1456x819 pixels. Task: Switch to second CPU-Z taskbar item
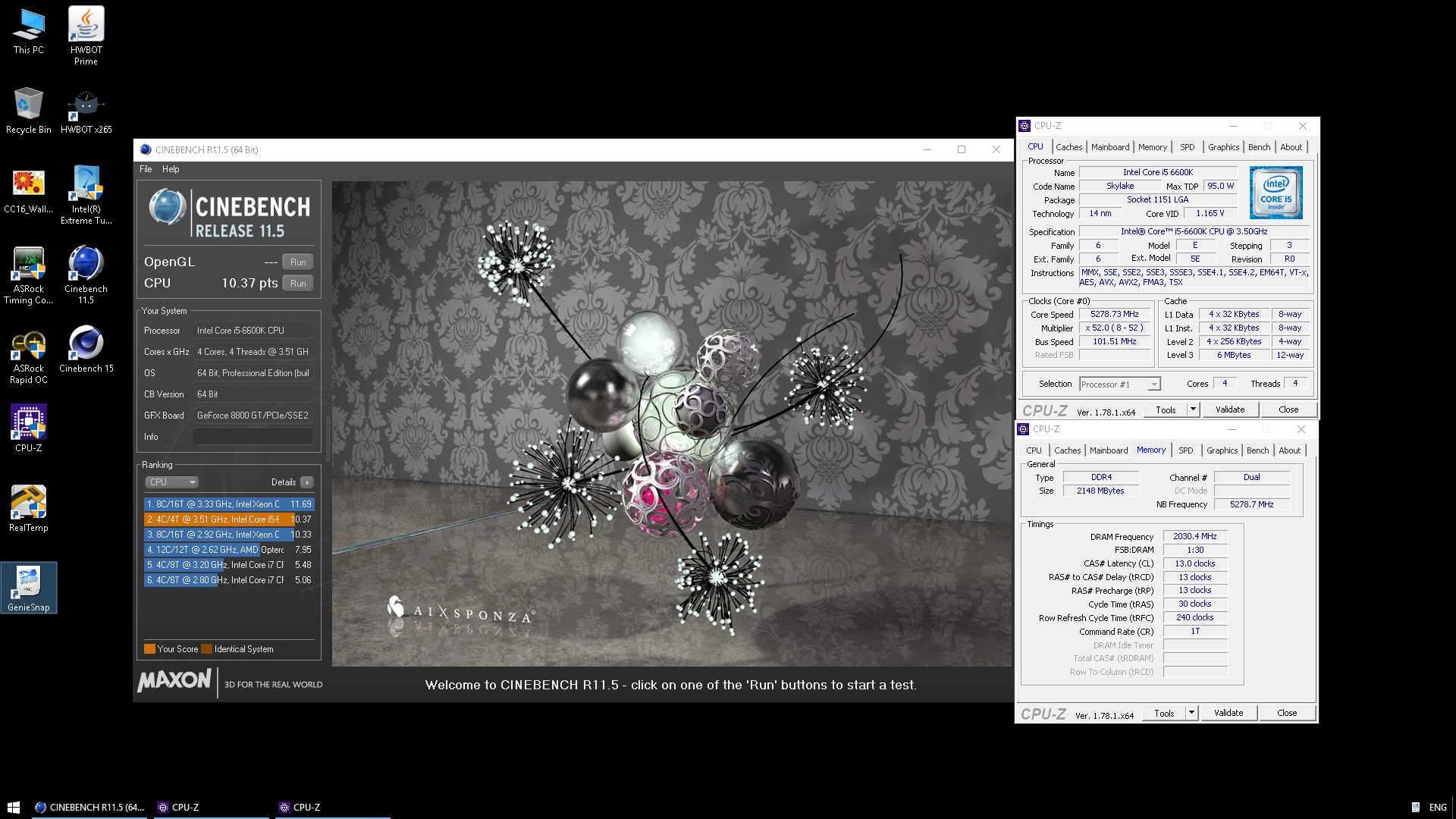tap(332, 807)
